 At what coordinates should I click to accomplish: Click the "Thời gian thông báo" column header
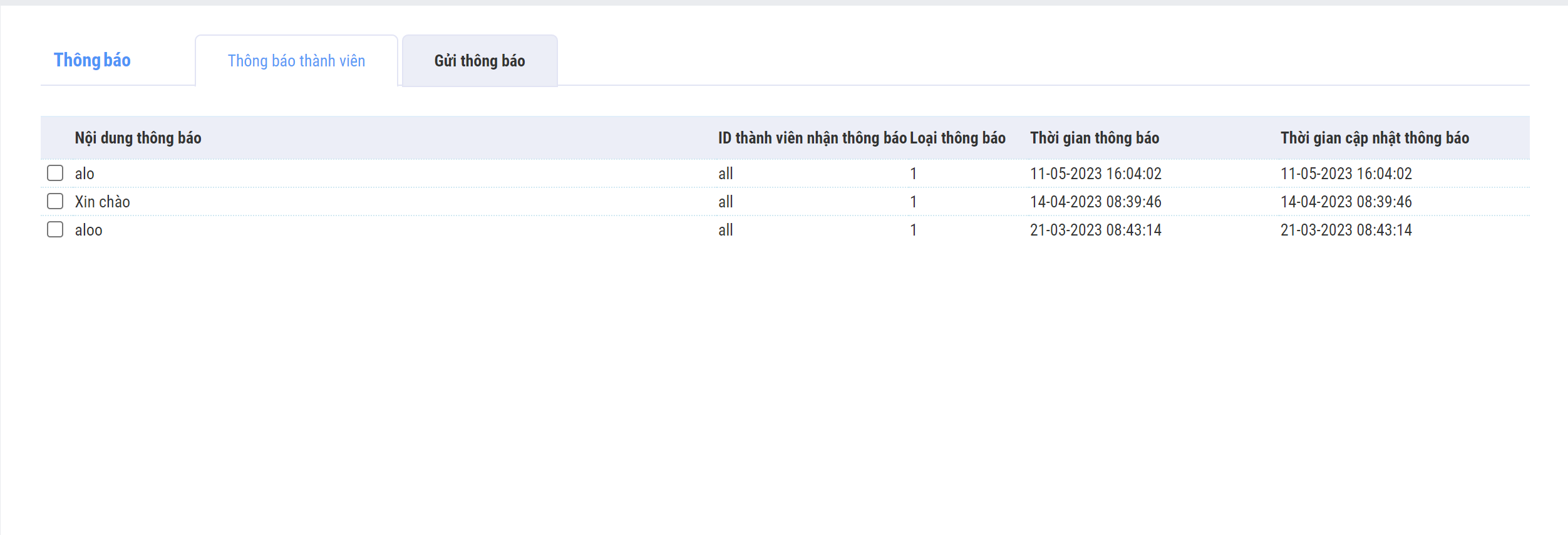click(1094, 138)
